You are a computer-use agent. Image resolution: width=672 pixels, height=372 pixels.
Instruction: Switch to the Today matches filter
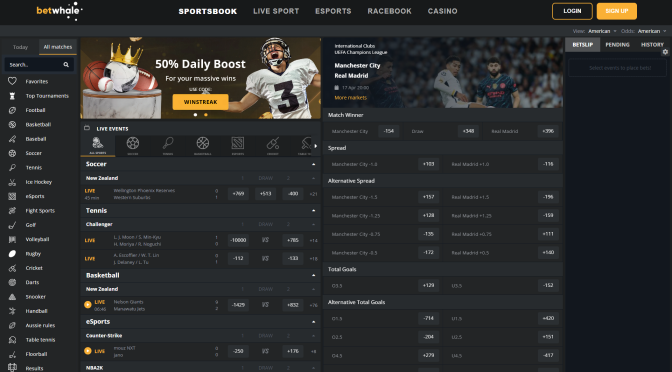pyautogui.click(x=20, y=47)
